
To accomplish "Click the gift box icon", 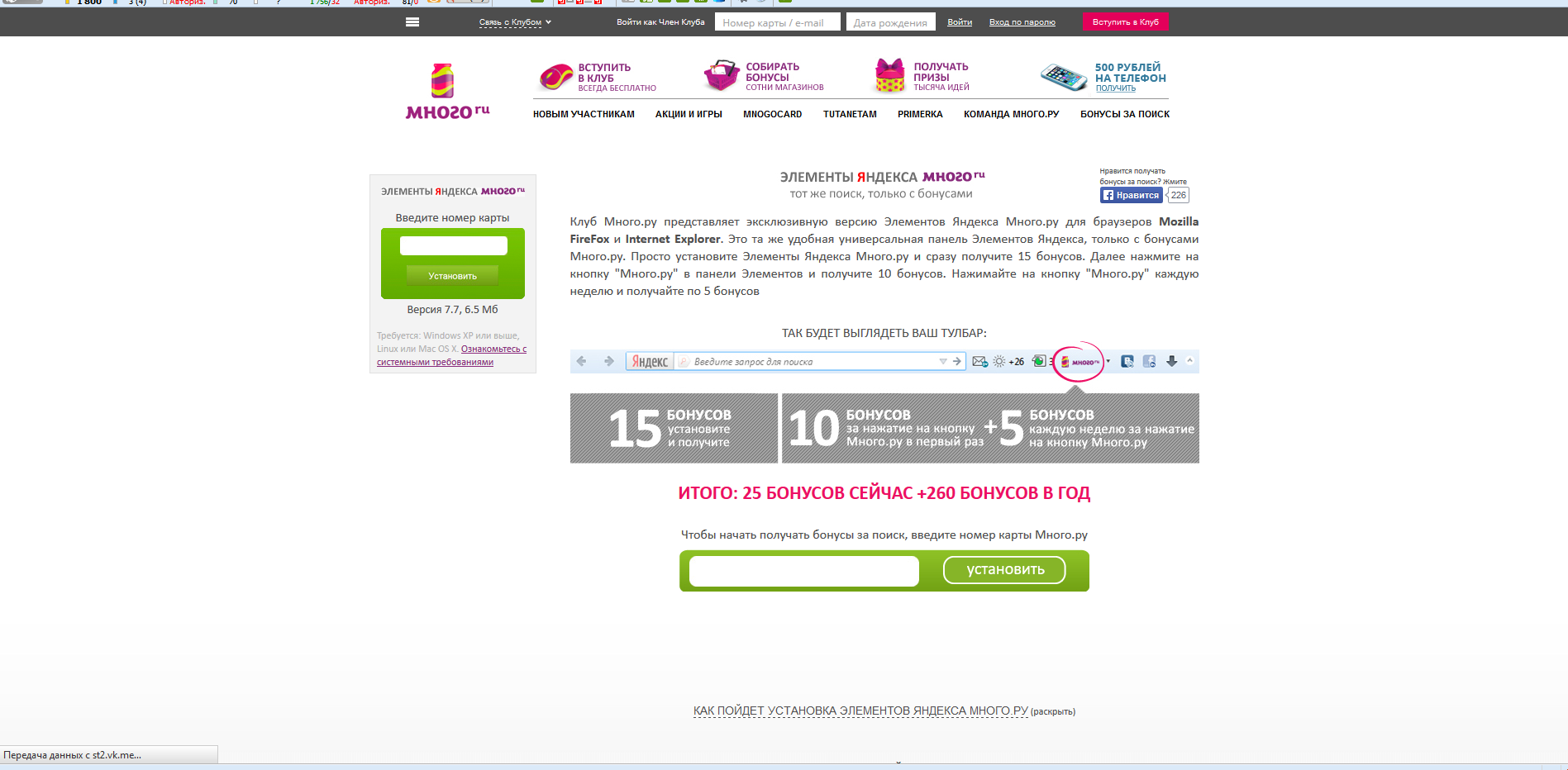I will point(890,75).
